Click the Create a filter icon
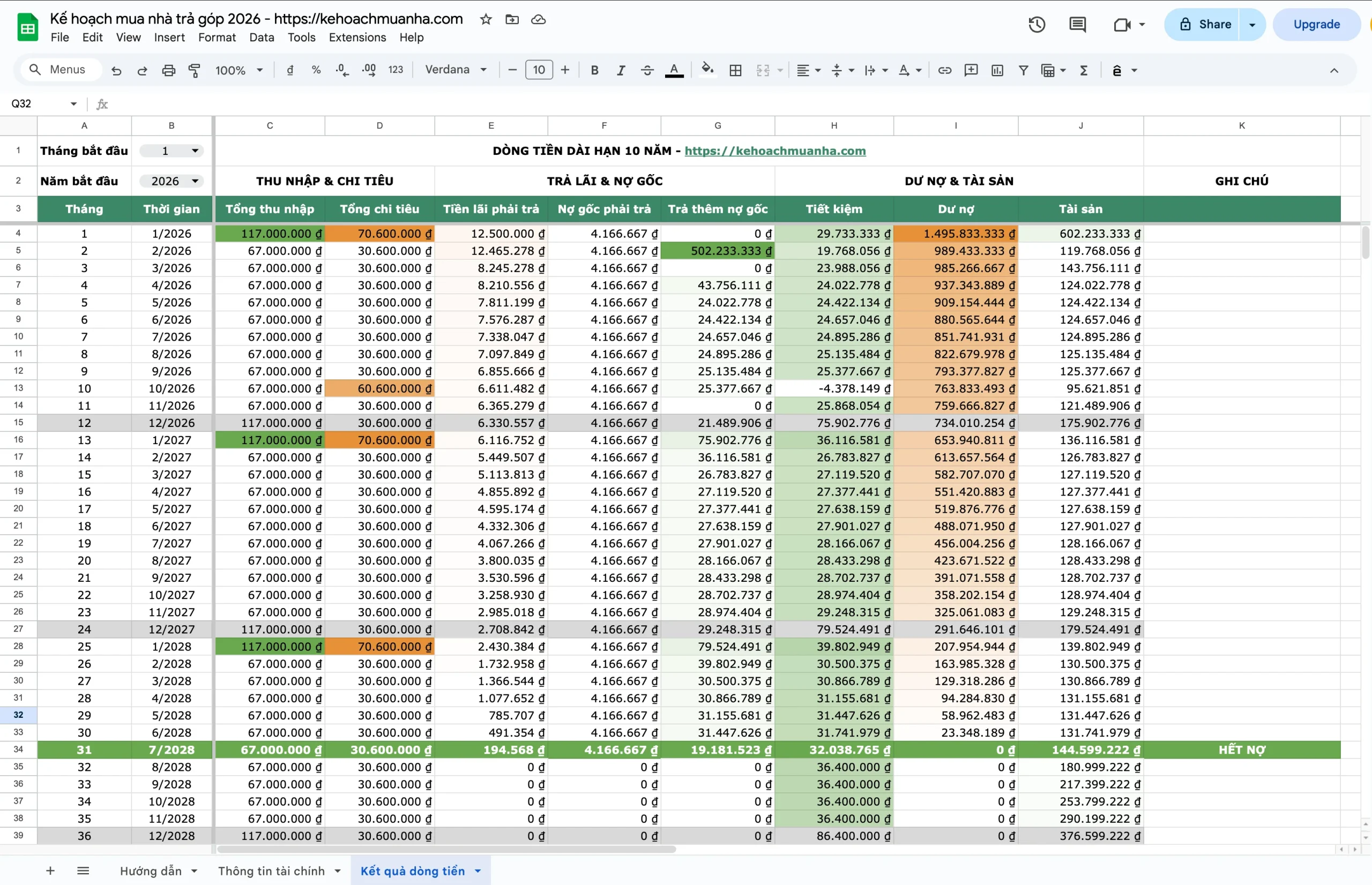The height and width of the screenshot is (885, 1372). point(1023,70)
